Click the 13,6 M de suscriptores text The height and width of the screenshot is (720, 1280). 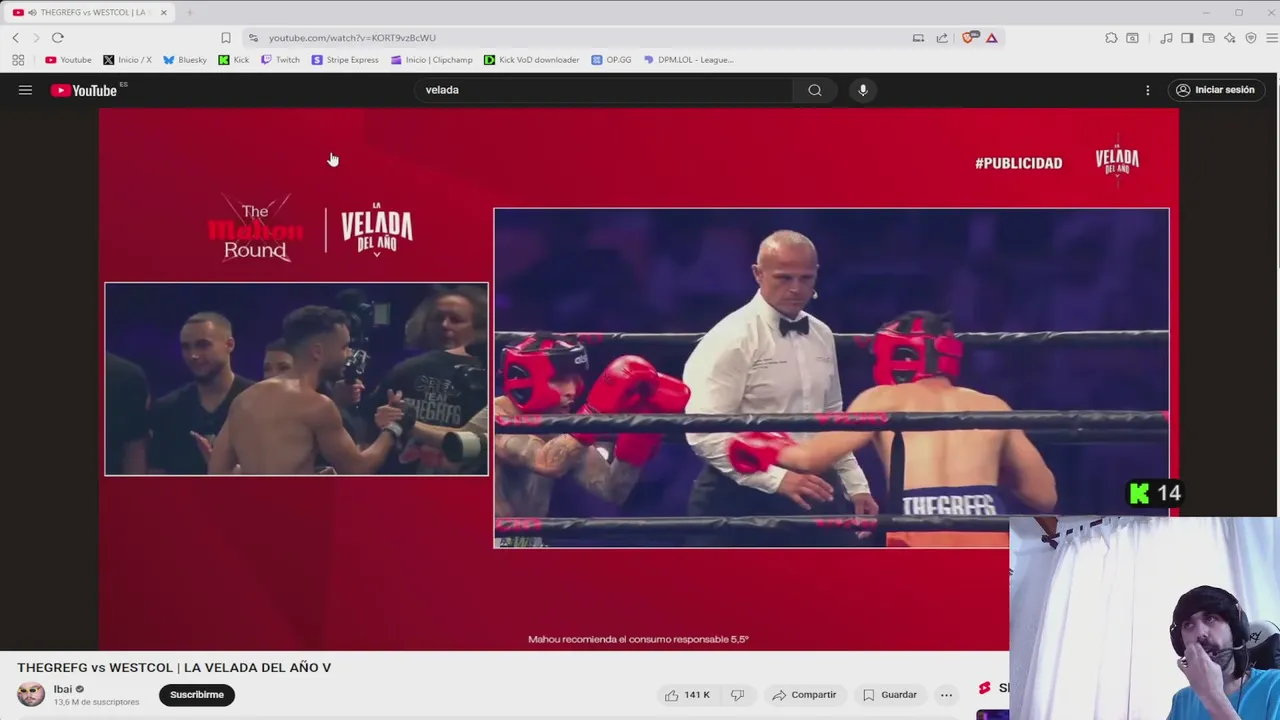coord(96,702)
